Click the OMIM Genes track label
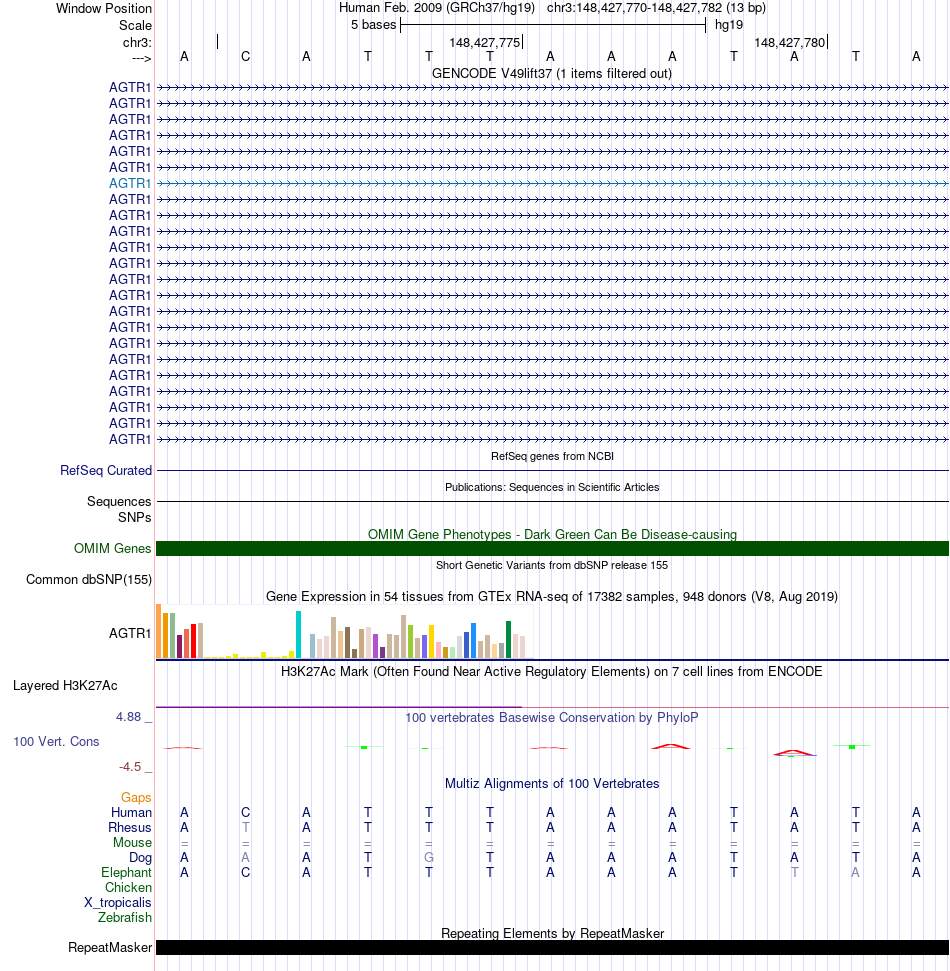 [x=113, y=549]
